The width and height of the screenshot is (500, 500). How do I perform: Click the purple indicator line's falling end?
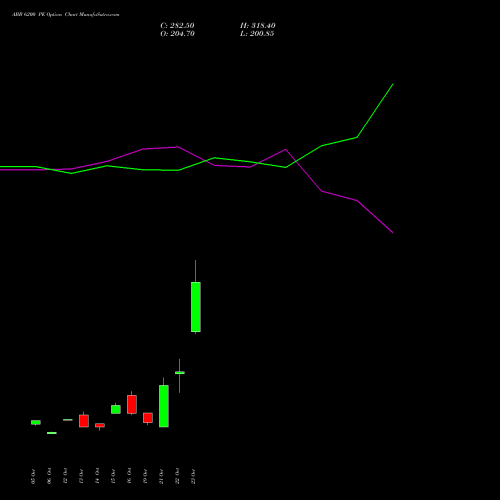[393, 232]
